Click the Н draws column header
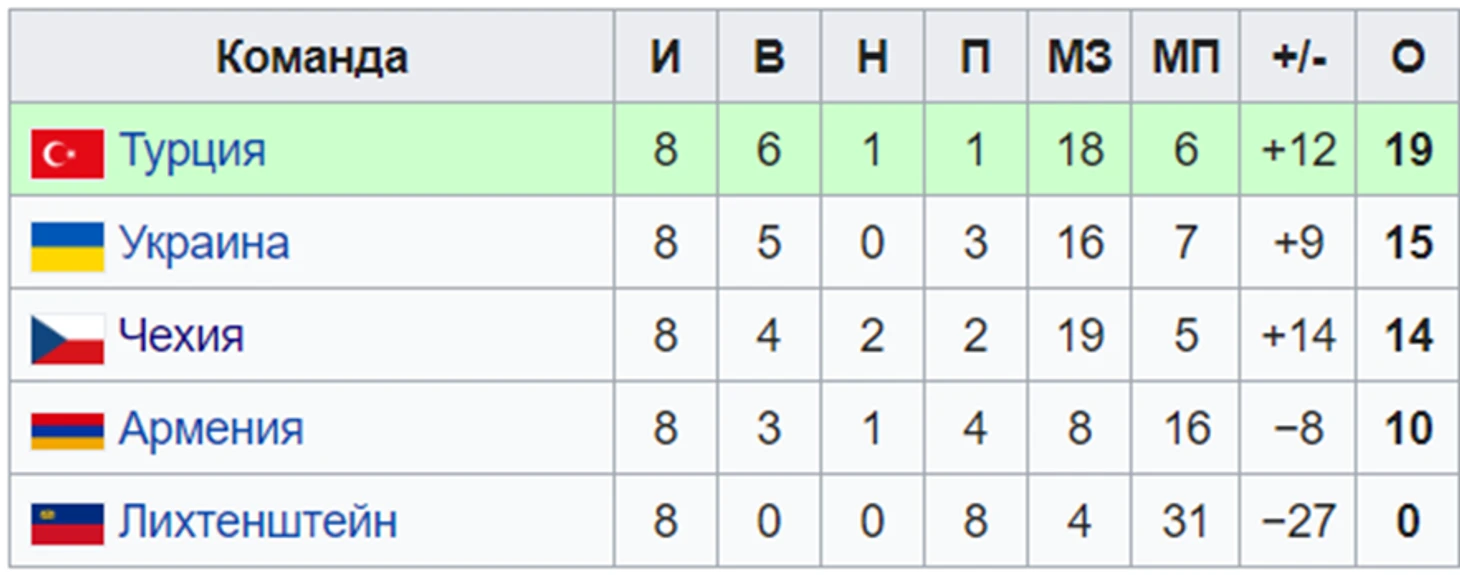The height and width of the screenshot is (575, 1460). pyautogui.click(x=872, y=58)
